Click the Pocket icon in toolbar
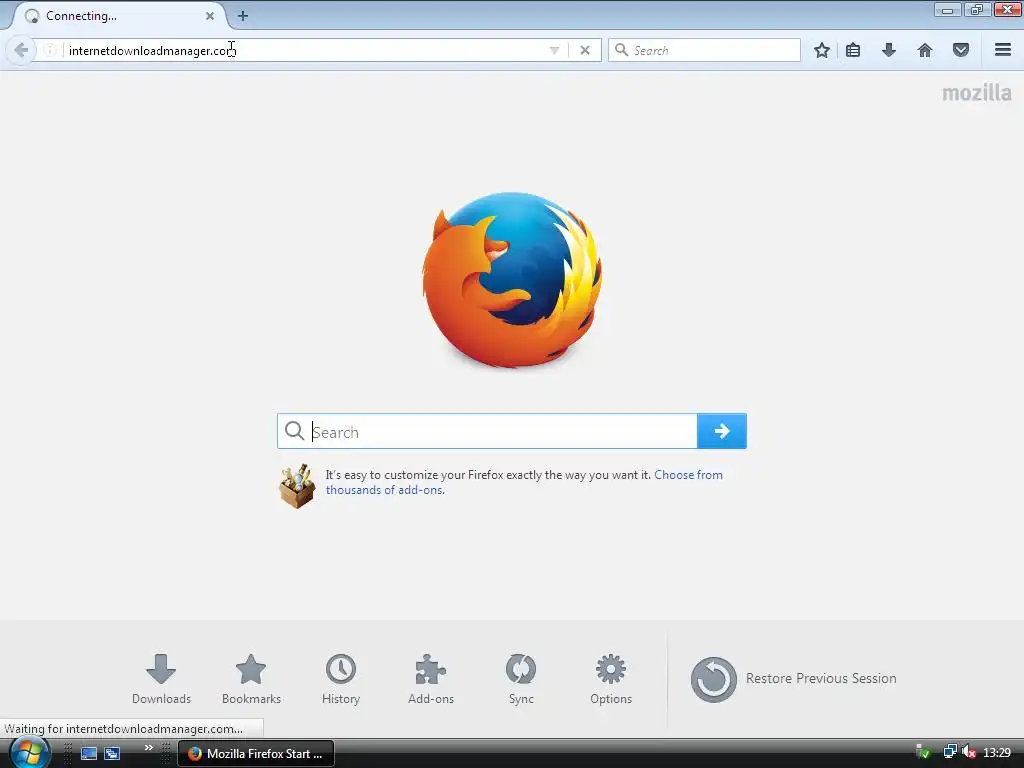 tap(961, 50)
